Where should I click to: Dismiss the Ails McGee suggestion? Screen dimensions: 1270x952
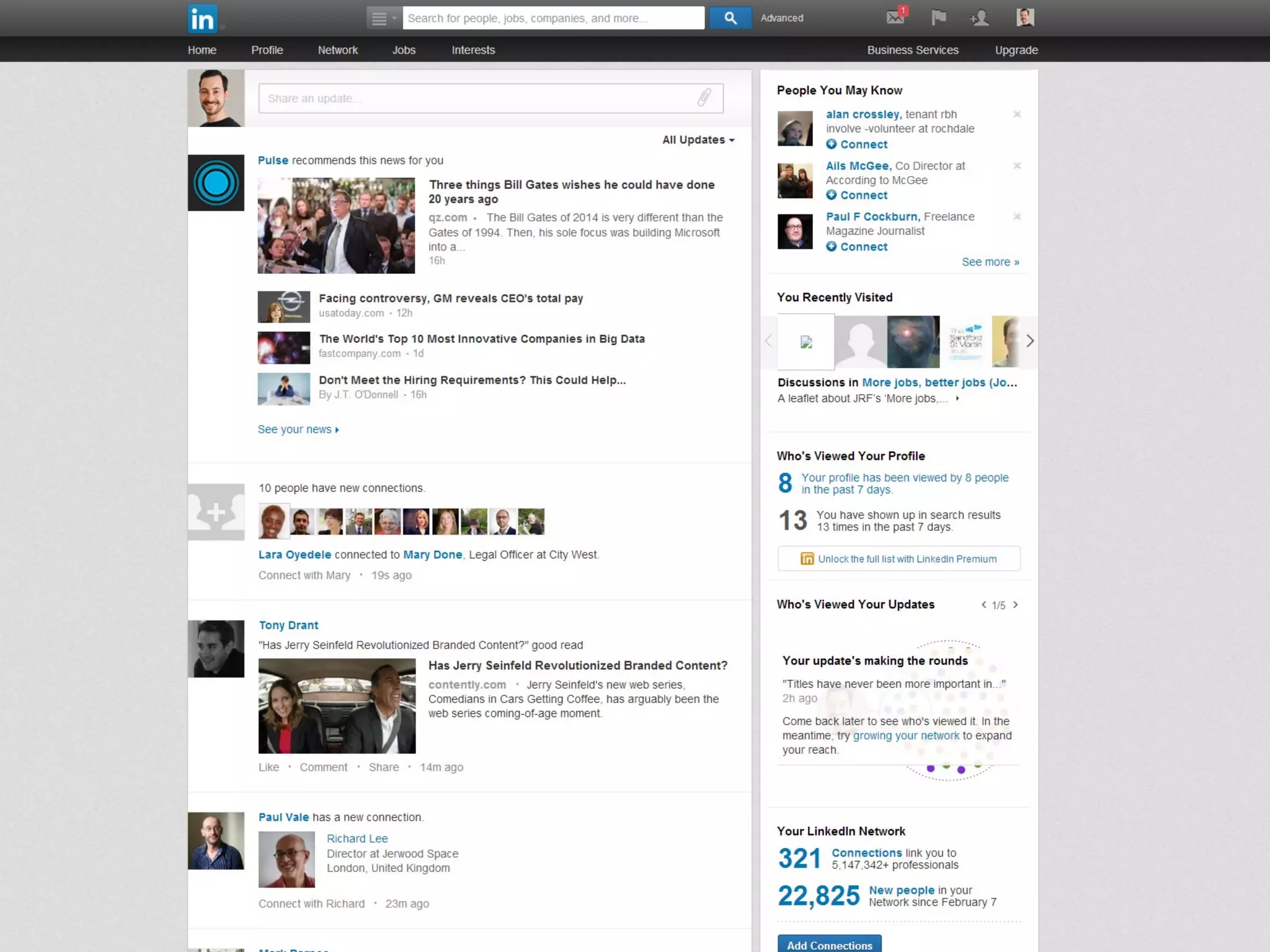(1017, 165)
